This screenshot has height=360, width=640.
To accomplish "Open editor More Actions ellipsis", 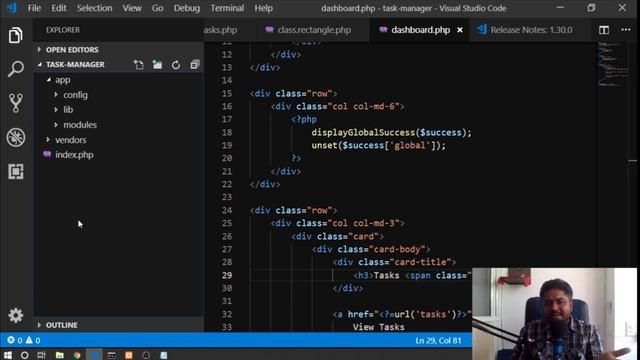I will 626,30.
